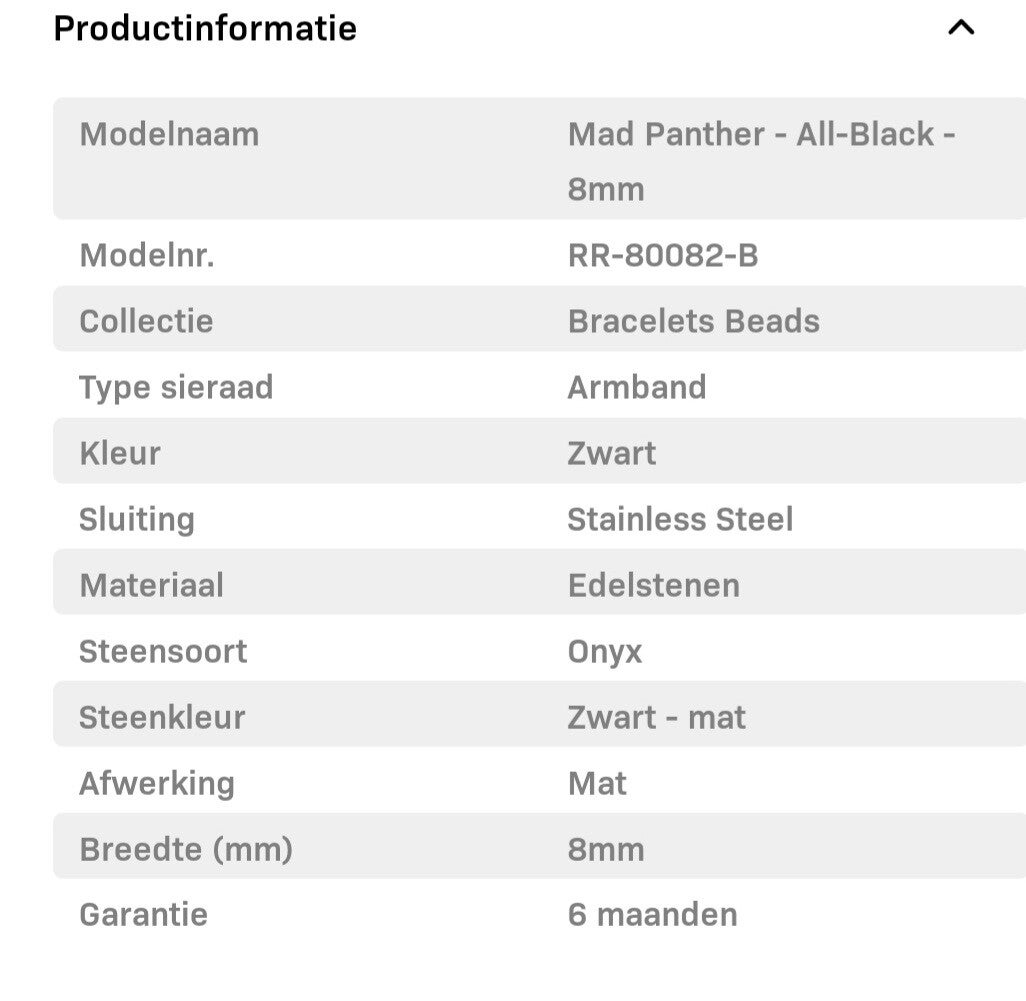
Task: Select the Edelstenen material value
Action: (x=654, y=585)
